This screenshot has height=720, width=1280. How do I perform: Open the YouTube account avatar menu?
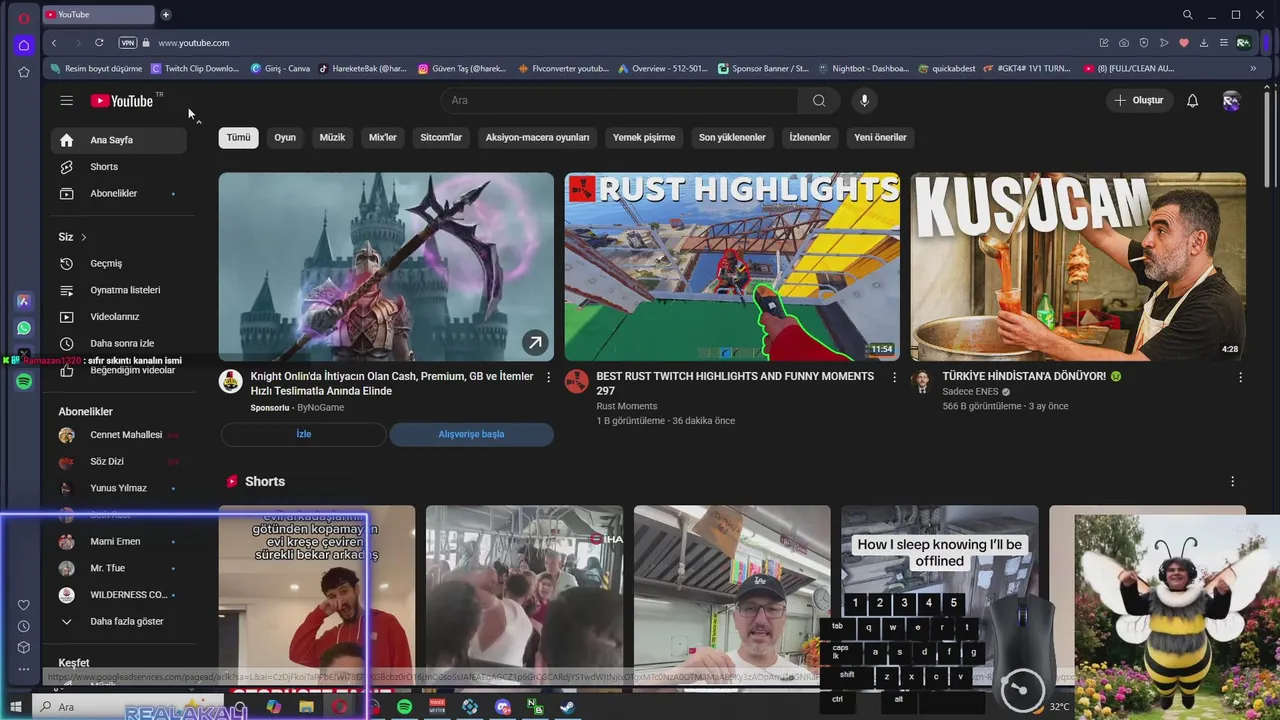click(x=1231, y=100)
